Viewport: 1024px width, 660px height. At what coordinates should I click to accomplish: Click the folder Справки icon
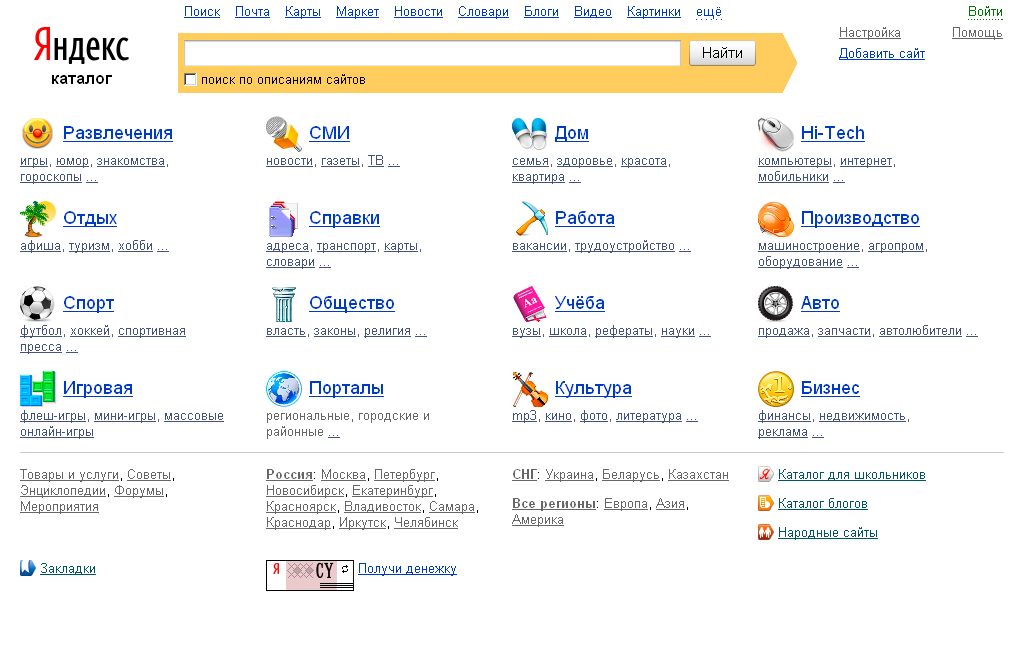point(283,218)
